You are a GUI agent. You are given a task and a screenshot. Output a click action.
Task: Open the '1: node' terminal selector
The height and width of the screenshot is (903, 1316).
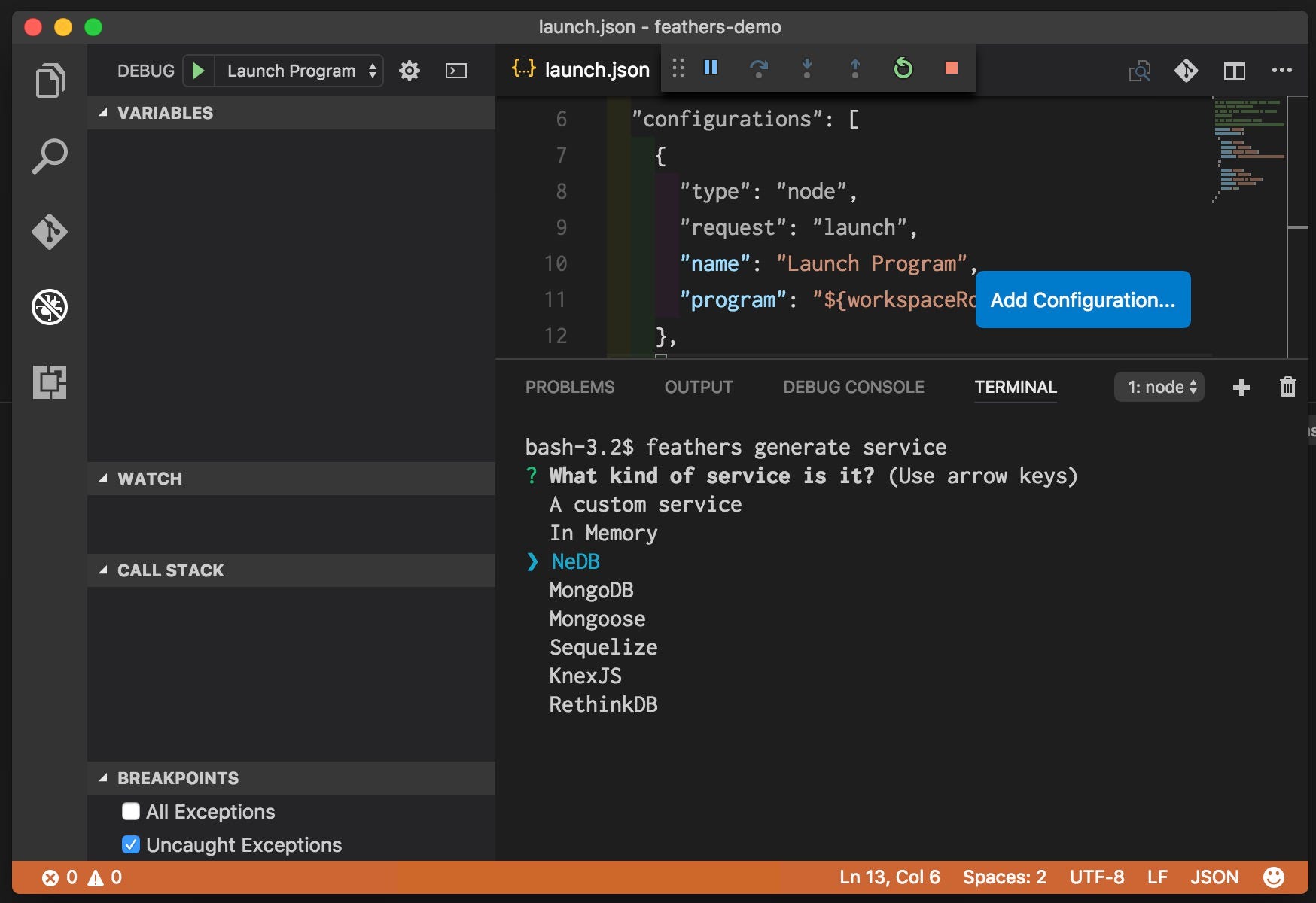[1159, 387]
